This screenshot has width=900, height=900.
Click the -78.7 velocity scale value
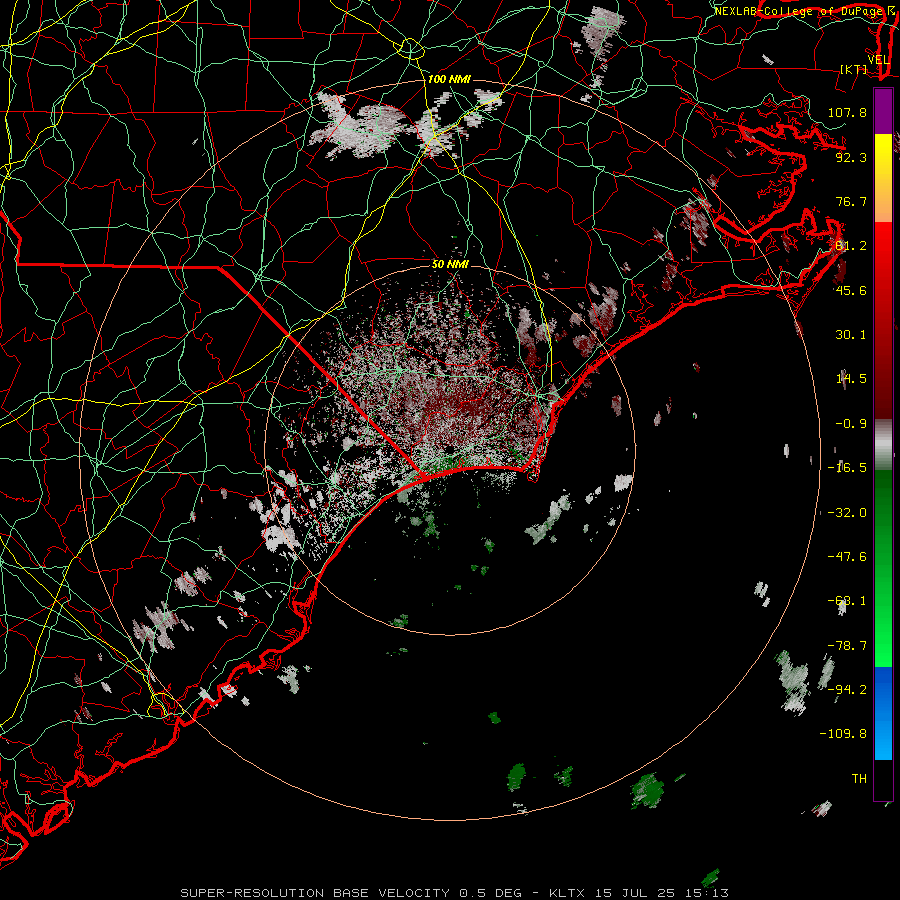847,646
